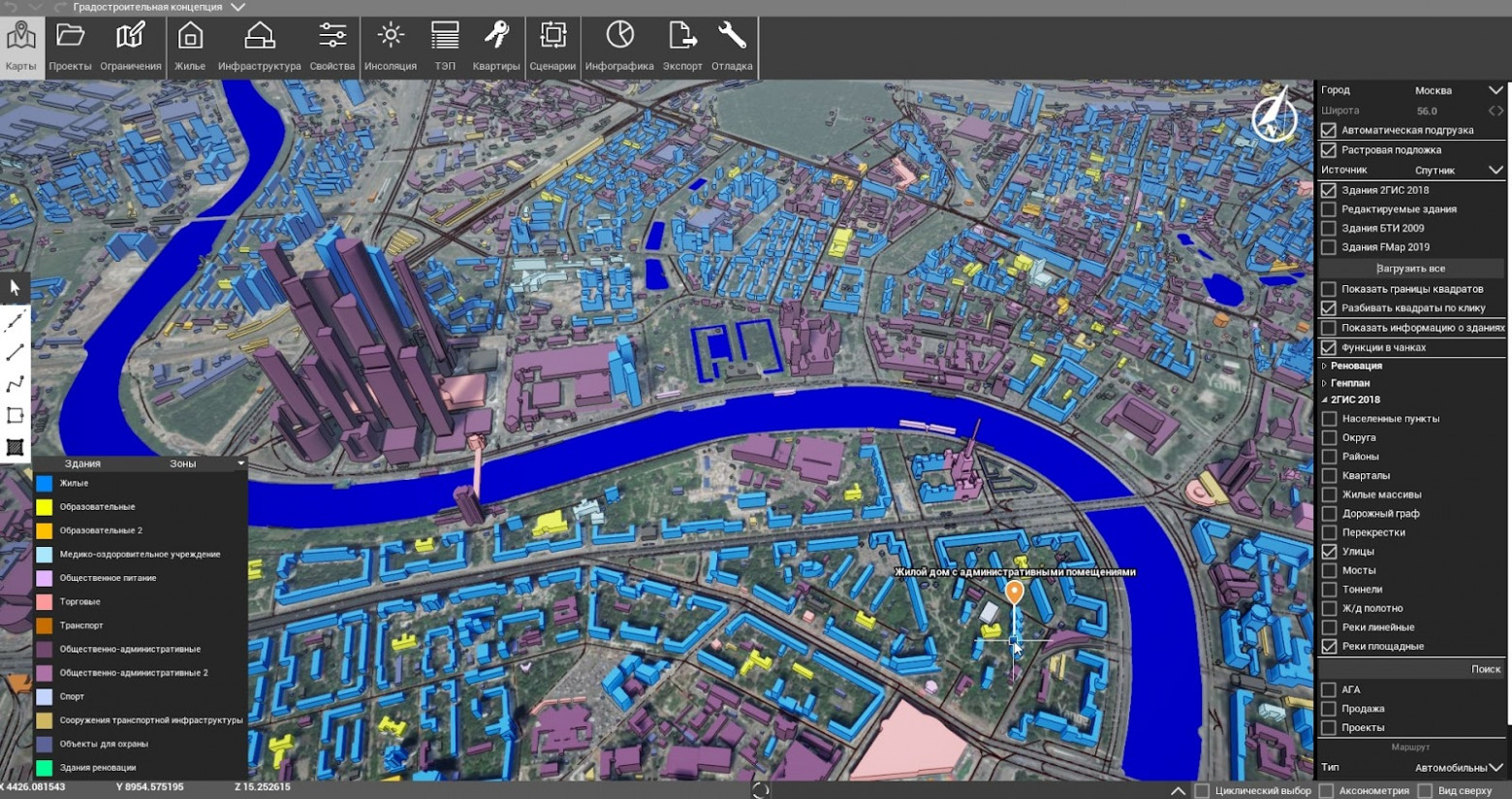The height and width of the screenshot is (799, 1512).
Task: Uncheck Здания 2ГИС 2018 checkbox
Action: (x=1329, y=190)
